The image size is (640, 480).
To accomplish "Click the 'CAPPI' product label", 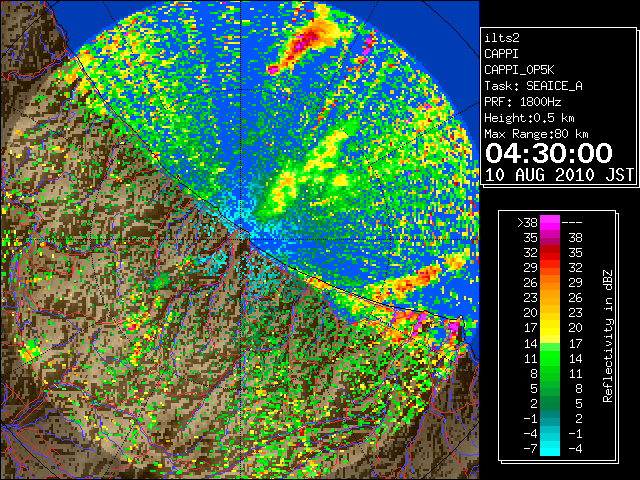I will [x=501, y=54].
